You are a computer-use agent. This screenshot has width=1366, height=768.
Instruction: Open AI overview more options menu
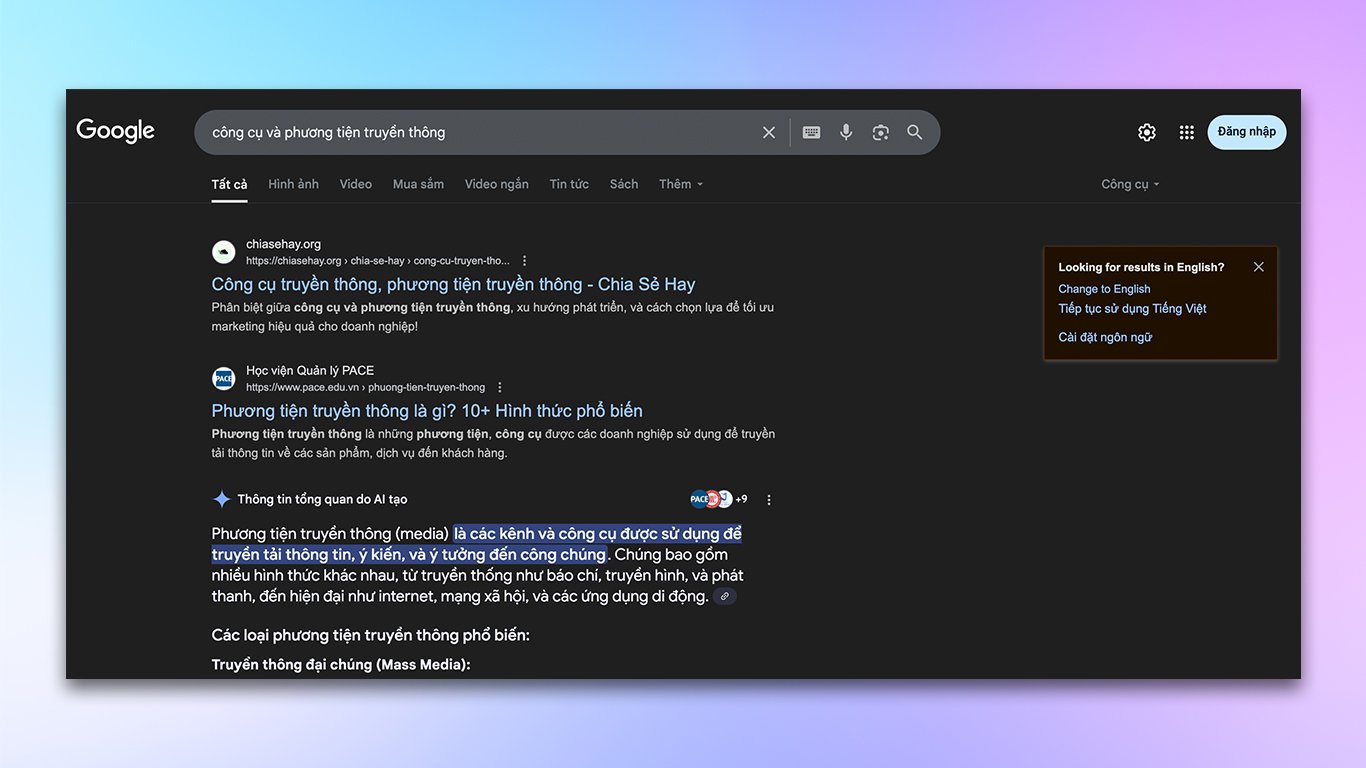[x=768, y=499]
